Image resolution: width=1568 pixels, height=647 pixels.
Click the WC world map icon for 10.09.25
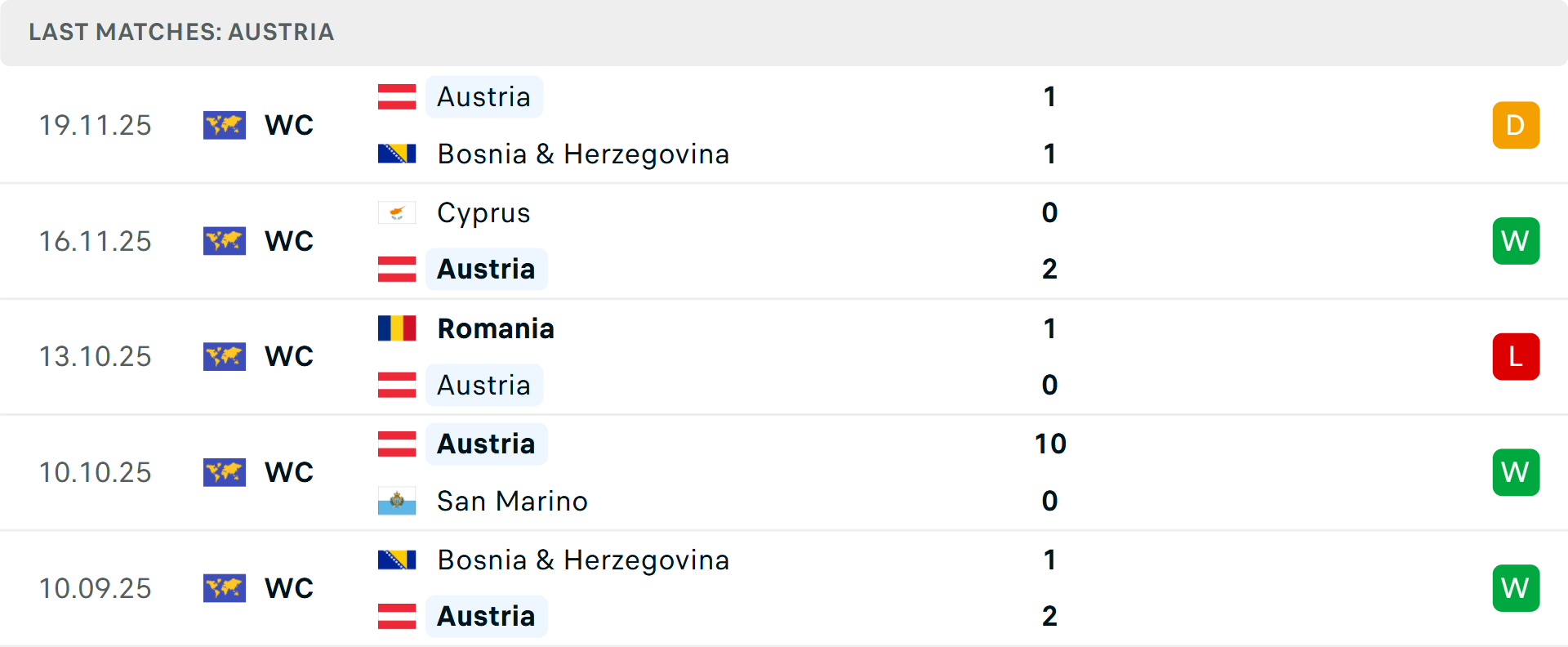tap(225, 588)
